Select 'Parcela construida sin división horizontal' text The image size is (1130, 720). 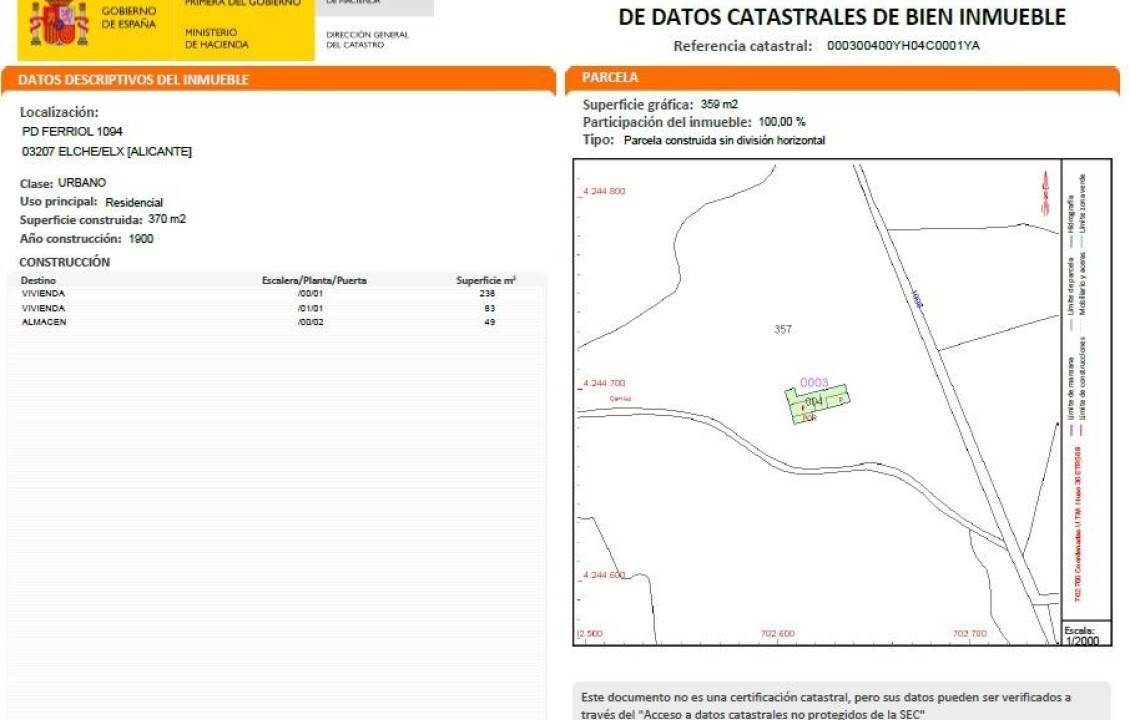(x=724, y=141)
